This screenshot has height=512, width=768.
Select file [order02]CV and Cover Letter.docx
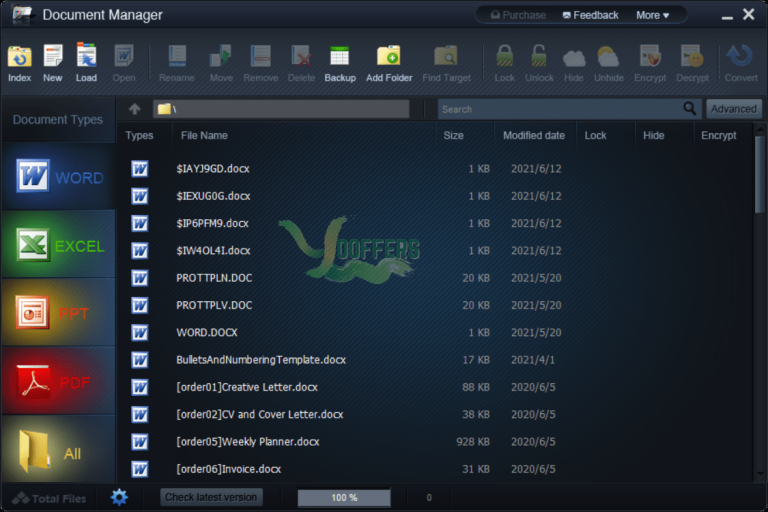[x=260, y=415]
